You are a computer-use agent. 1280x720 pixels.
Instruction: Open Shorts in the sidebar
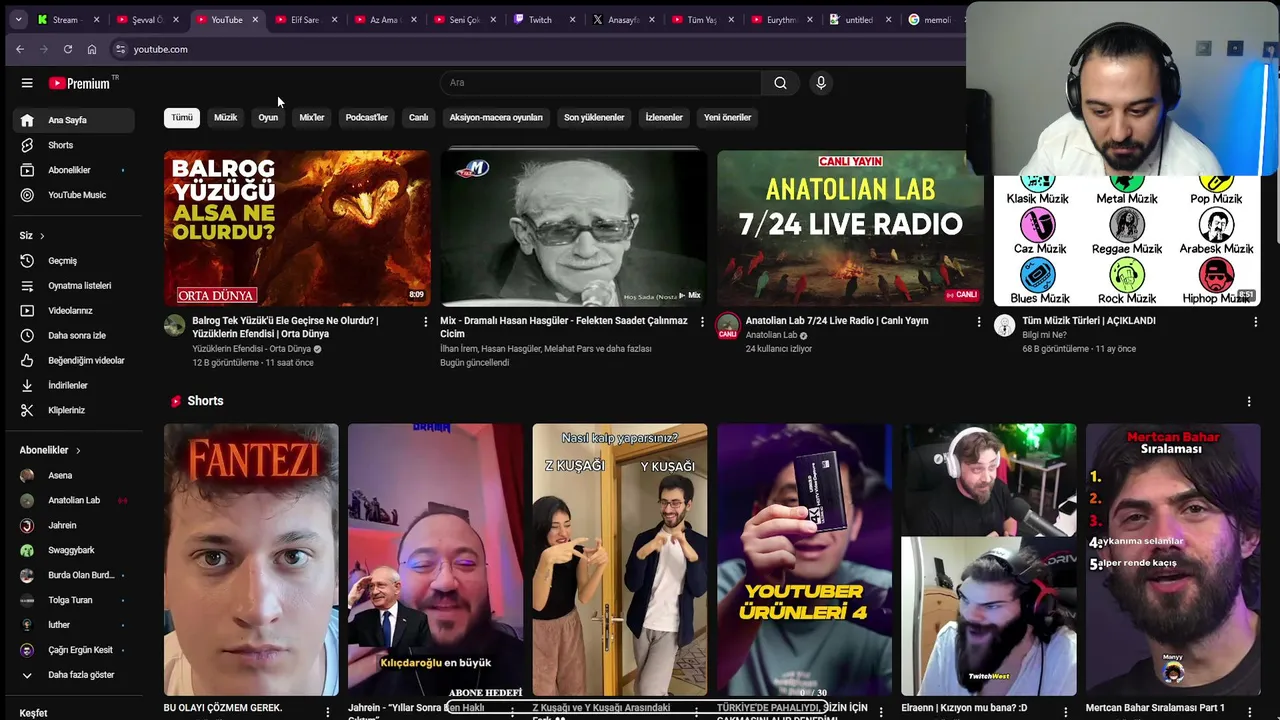coord(74,145)
